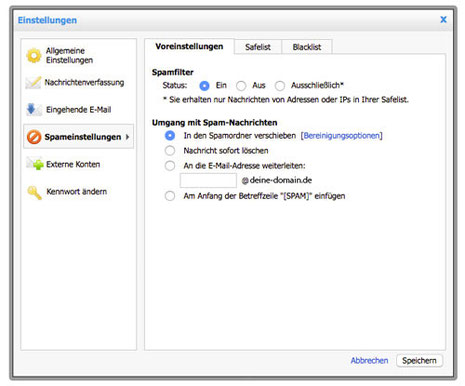This screenshot has height=386, width=465.
Task: Click the green plus Externe Konten icon
Action: [x=35, y=164]
